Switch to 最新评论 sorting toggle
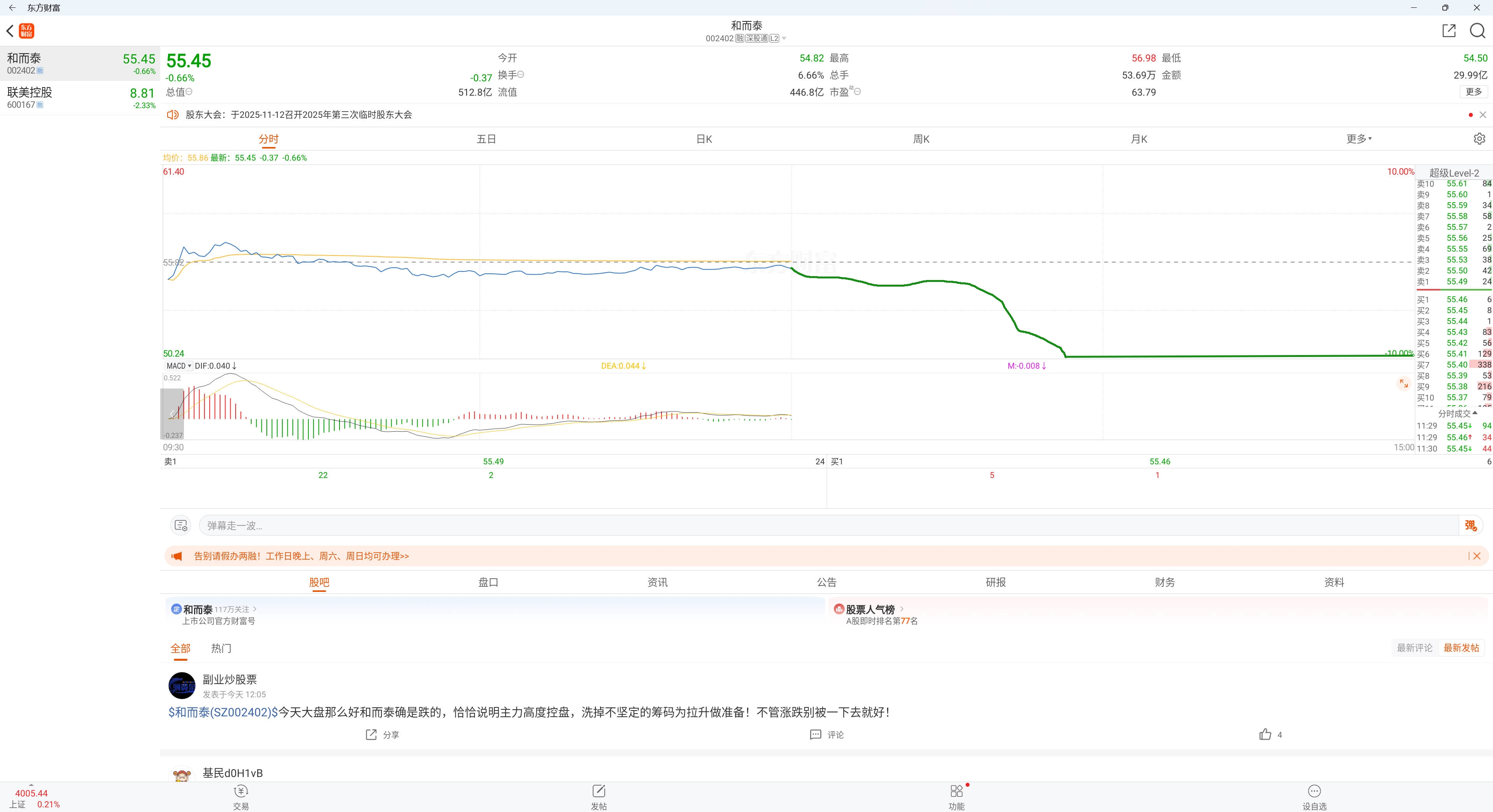Viewport: 1493px width, 812px height. pyautogui.click(x=1414, y=648)
